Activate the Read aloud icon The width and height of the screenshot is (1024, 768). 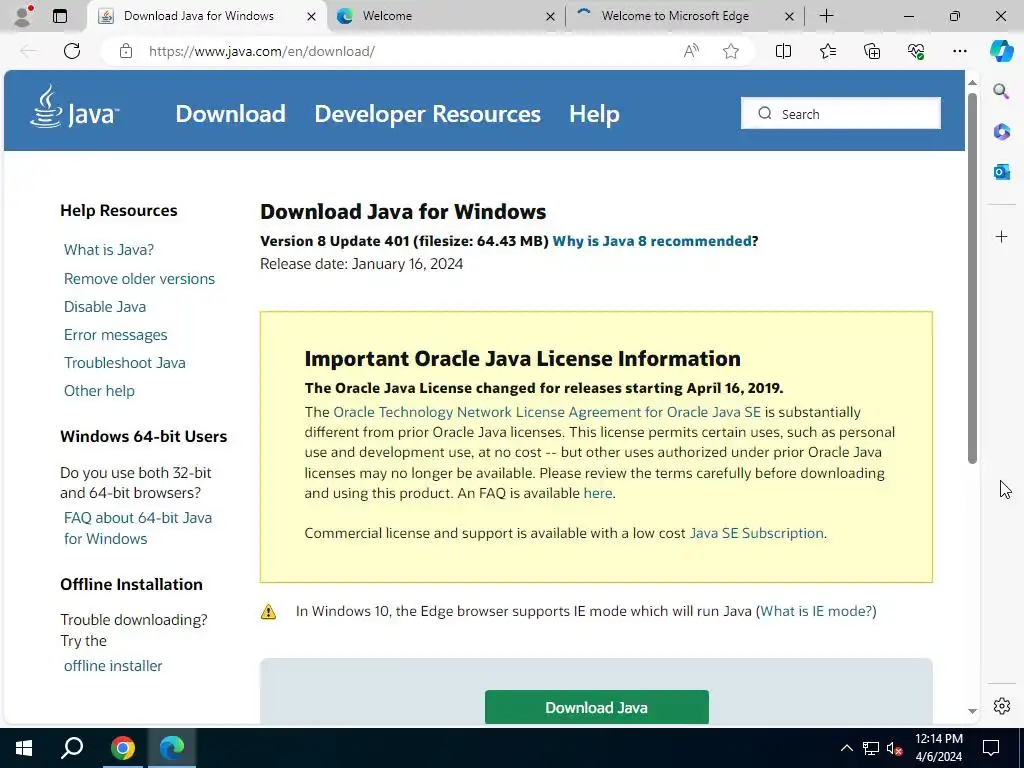click(x=691, y=51)
